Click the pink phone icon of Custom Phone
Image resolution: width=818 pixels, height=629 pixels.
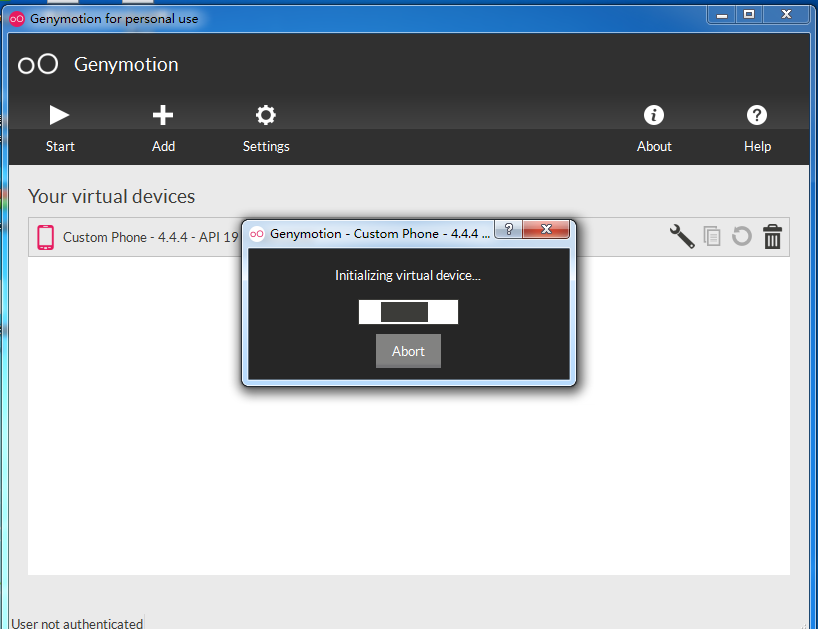tap(45, 237)
